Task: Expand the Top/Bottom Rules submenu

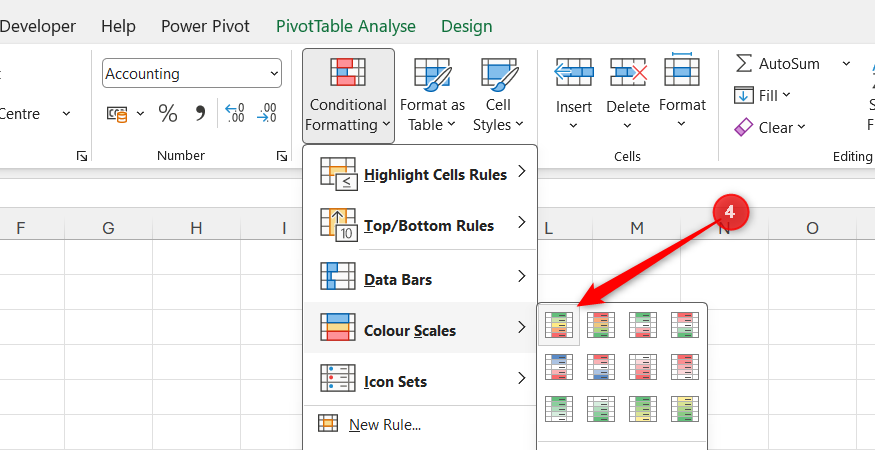Action: (x=420, y=226)
